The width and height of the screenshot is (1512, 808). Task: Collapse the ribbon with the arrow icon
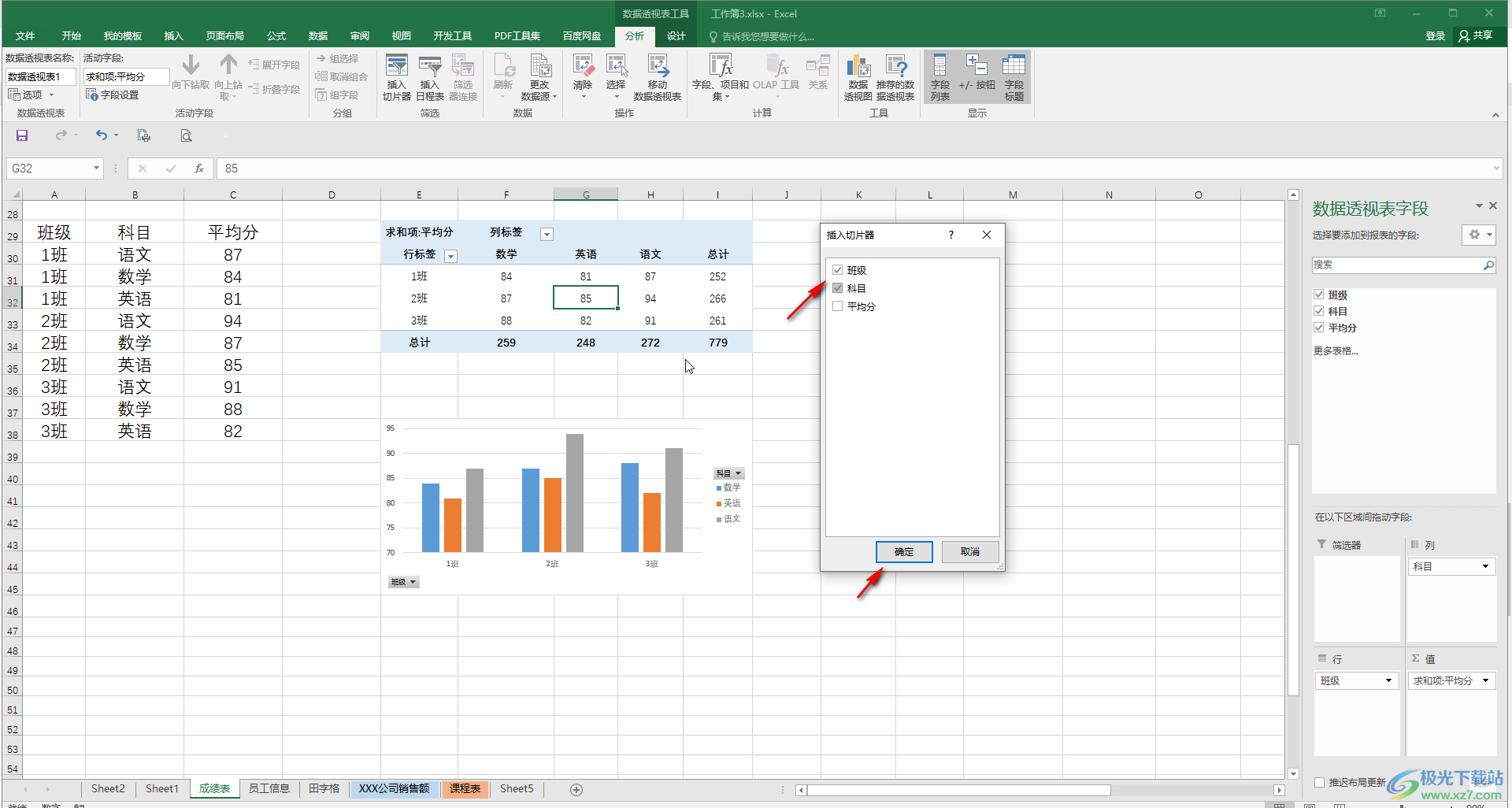[1495, 115]
